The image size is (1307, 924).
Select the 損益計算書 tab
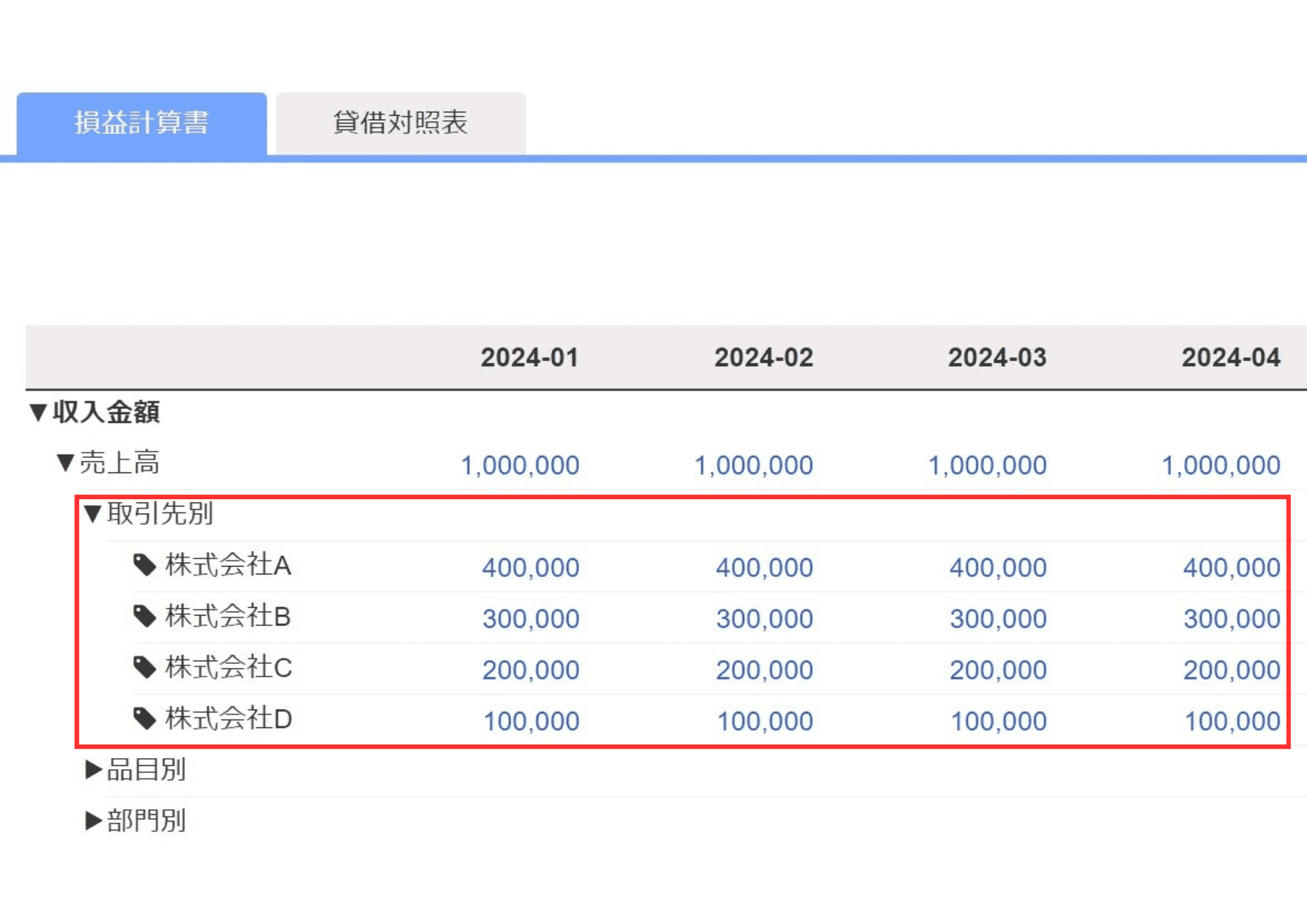click(x=141, y=123)
